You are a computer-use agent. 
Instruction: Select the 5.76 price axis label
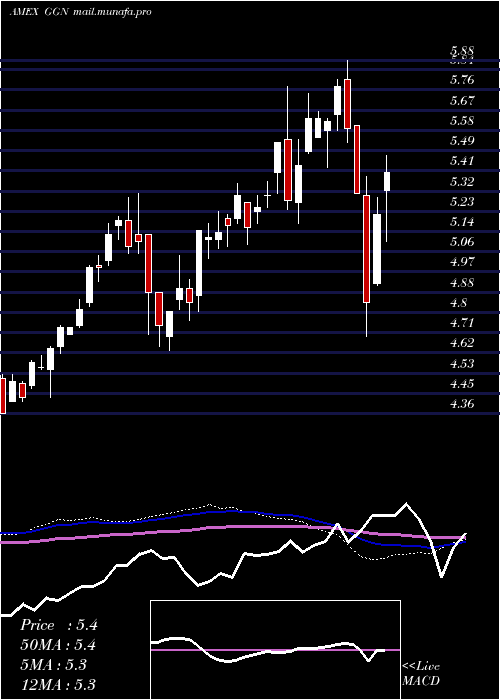462,80
